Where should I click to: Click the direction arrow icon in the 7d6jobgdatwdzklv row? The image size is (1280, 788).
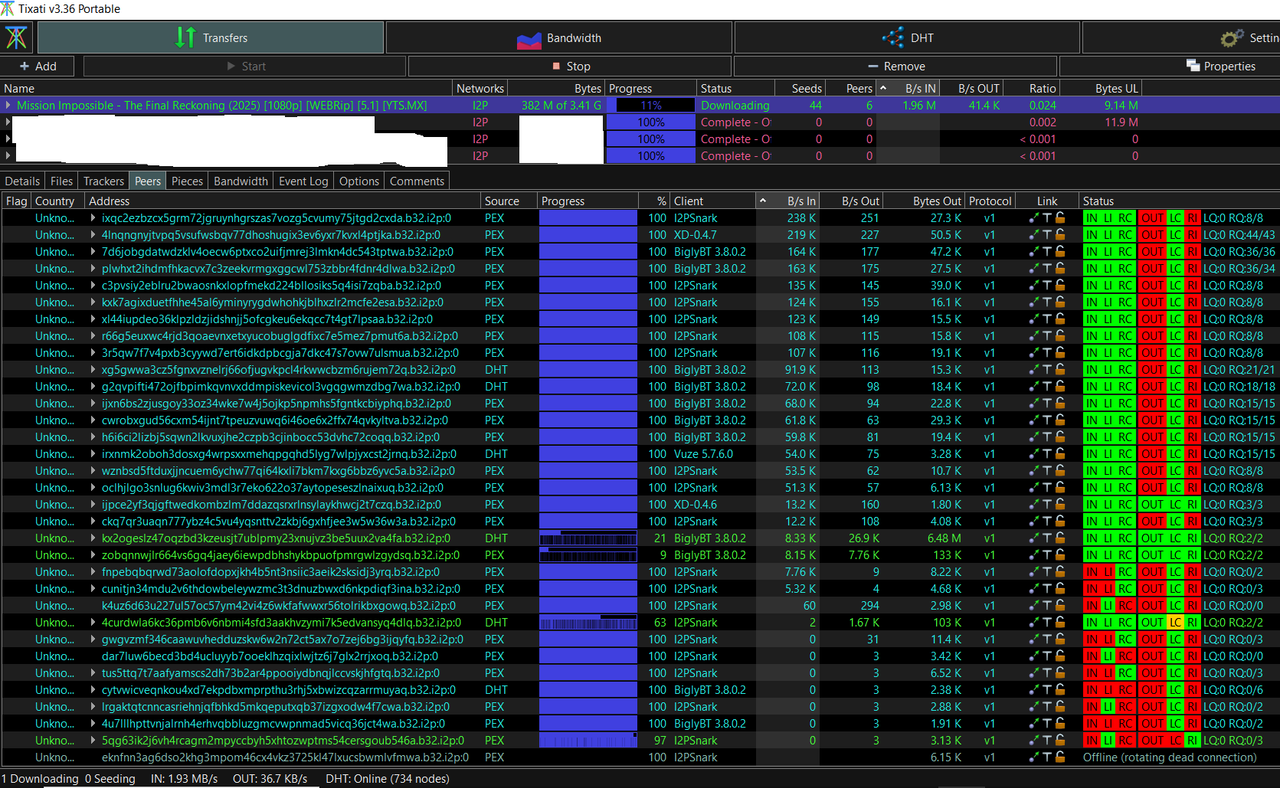click(x=1034, y=252)
